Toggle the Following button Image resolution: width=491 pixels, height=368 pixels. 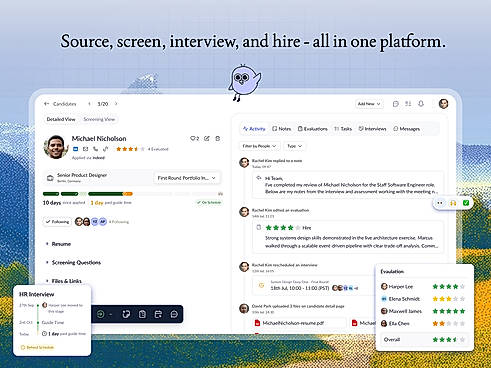[57, 222]
